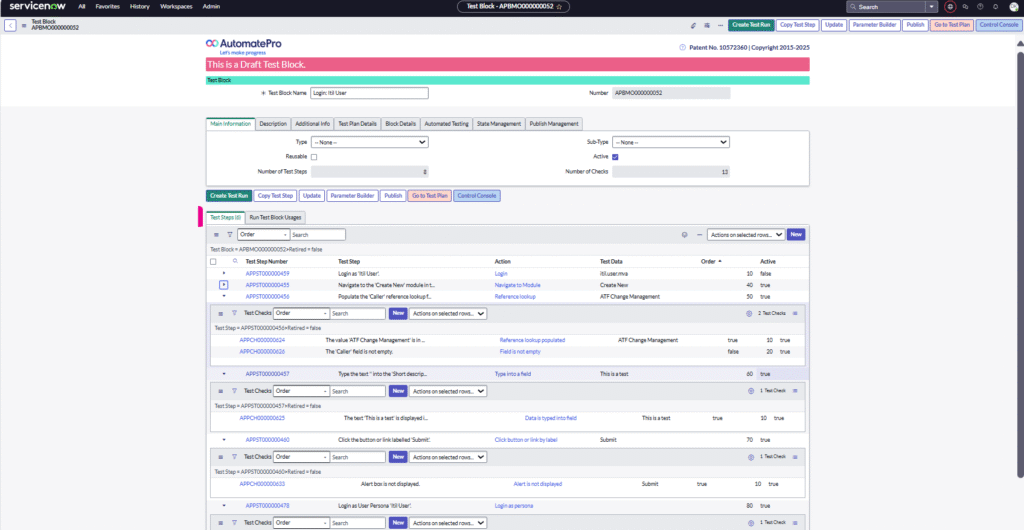This screenshot has width=1024, height=530.
Task: Open the more options ellipsis in form header
Action: pyautogui.click(x=719, y=25)
